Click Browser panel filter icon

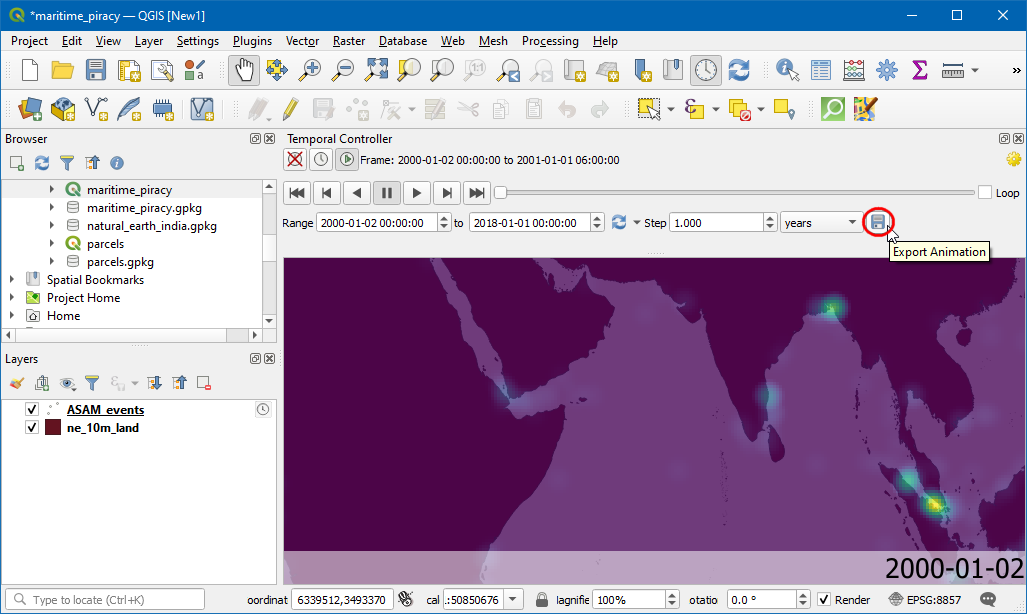pos(67,163)
